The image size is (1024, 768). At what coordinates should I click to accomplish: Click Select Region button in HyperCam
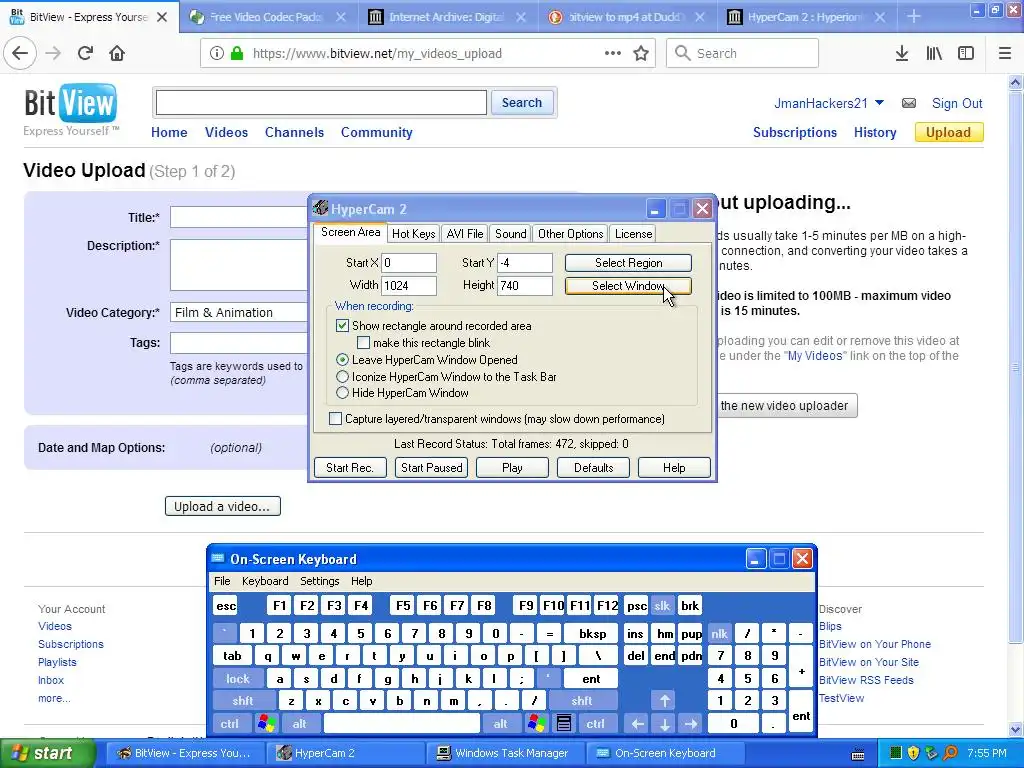tap(628, 263)
